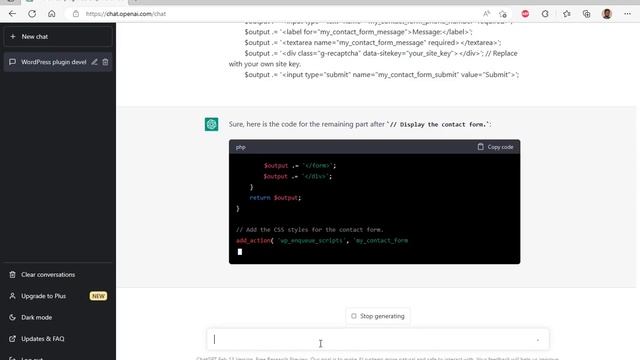The width and height of the screenshot is (640, 360).
Task: Click Upgrade to Plus
Action: click(58, 296)
